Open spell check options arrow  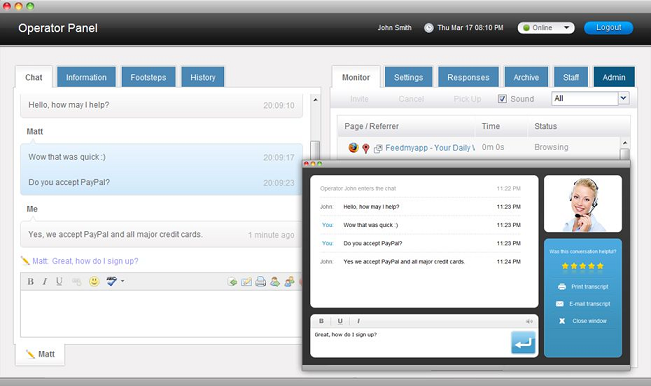pyautogui.click(x=122, y=281)
